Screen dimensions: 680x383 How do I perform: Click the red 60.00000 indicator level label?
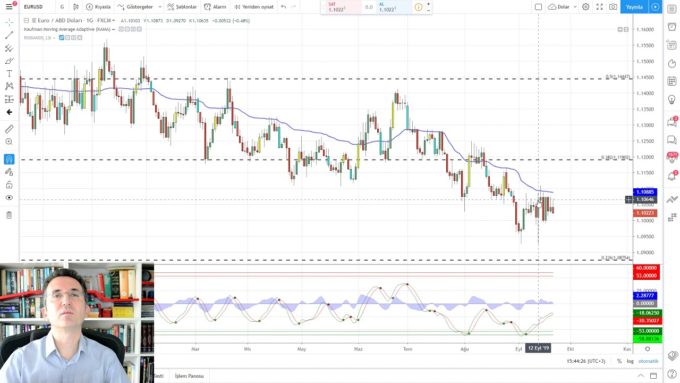coord(647,268)
